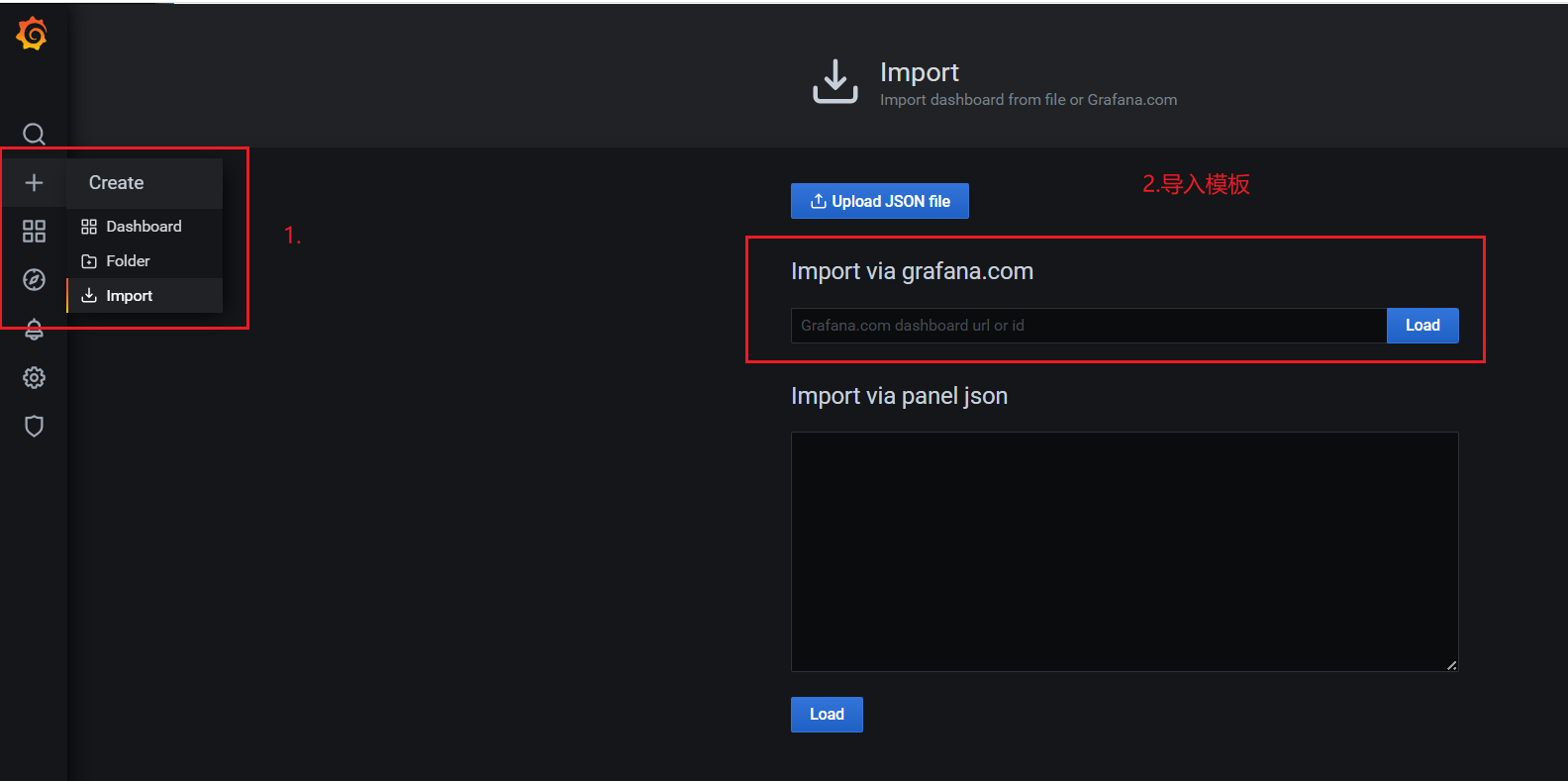Click the Load button below panel json

click(827, 715)
